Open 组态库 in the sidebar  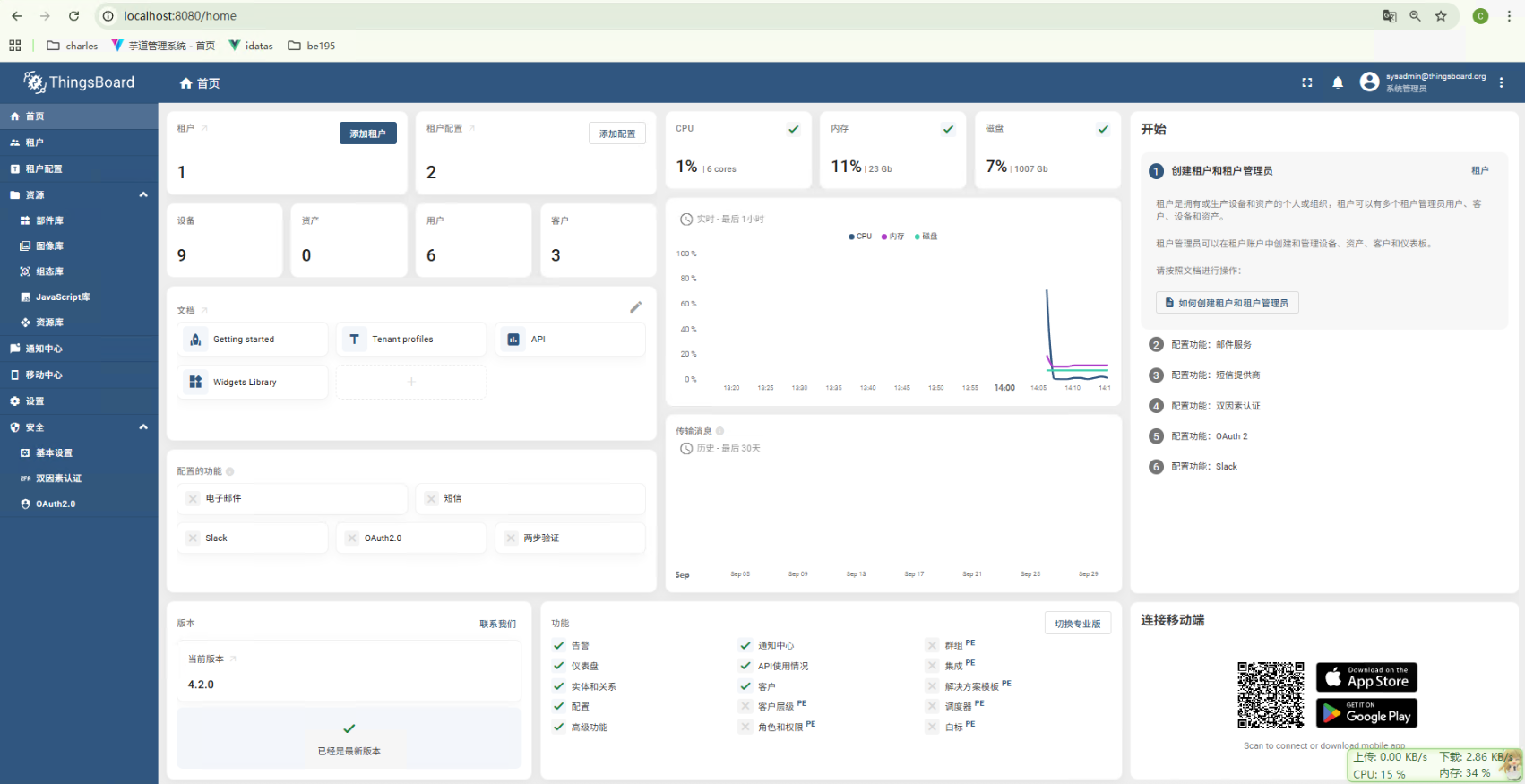79,271
